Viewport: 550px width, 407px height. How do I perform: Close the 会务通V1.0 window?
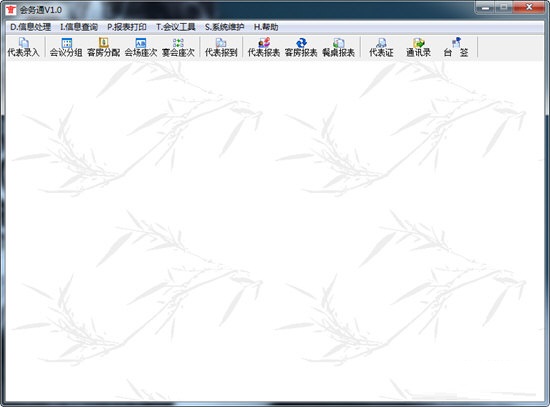pos(529,7)
